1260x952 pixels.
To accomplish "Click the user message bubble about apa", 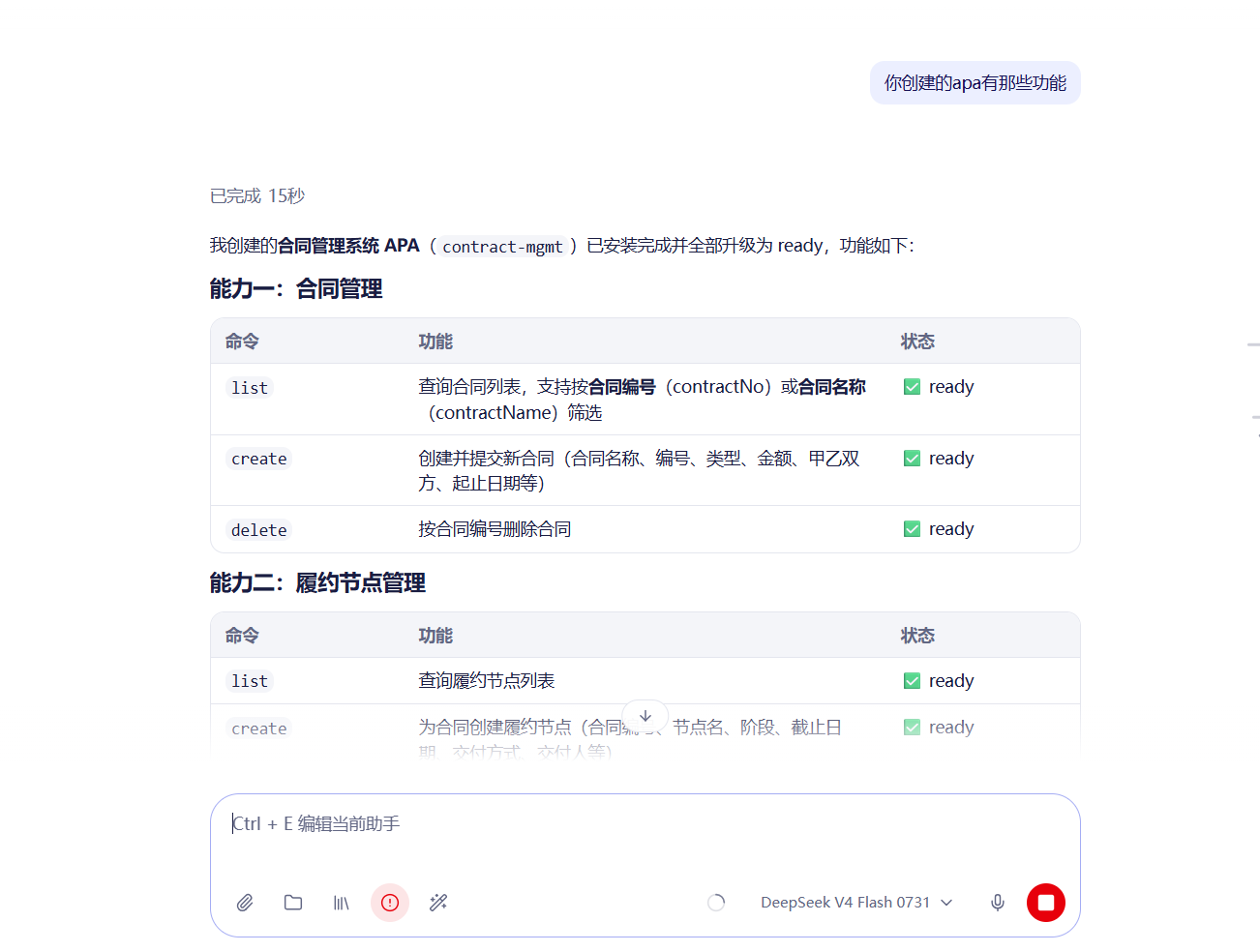I will (x=975, y=83).
